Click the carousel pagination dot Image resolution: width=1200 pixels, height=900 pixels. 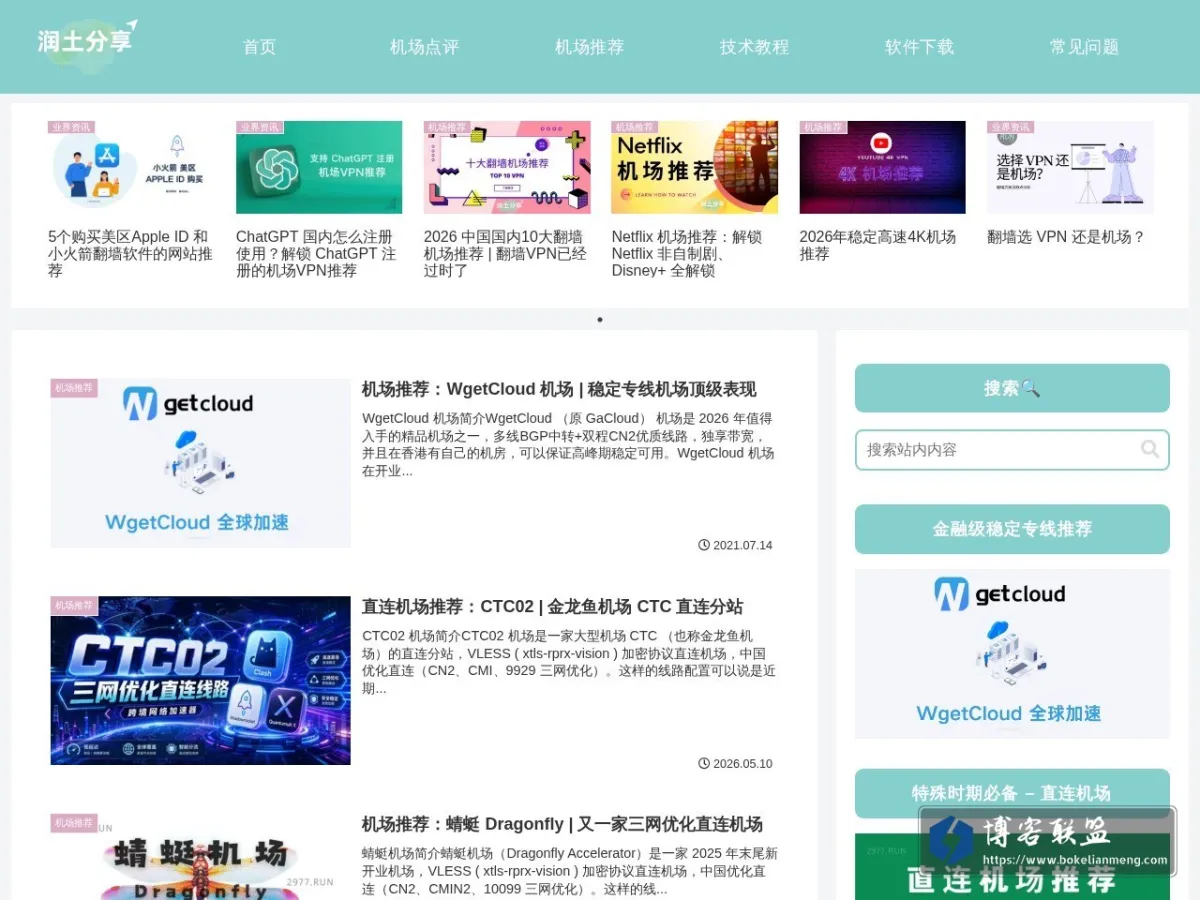click(600, 320)
